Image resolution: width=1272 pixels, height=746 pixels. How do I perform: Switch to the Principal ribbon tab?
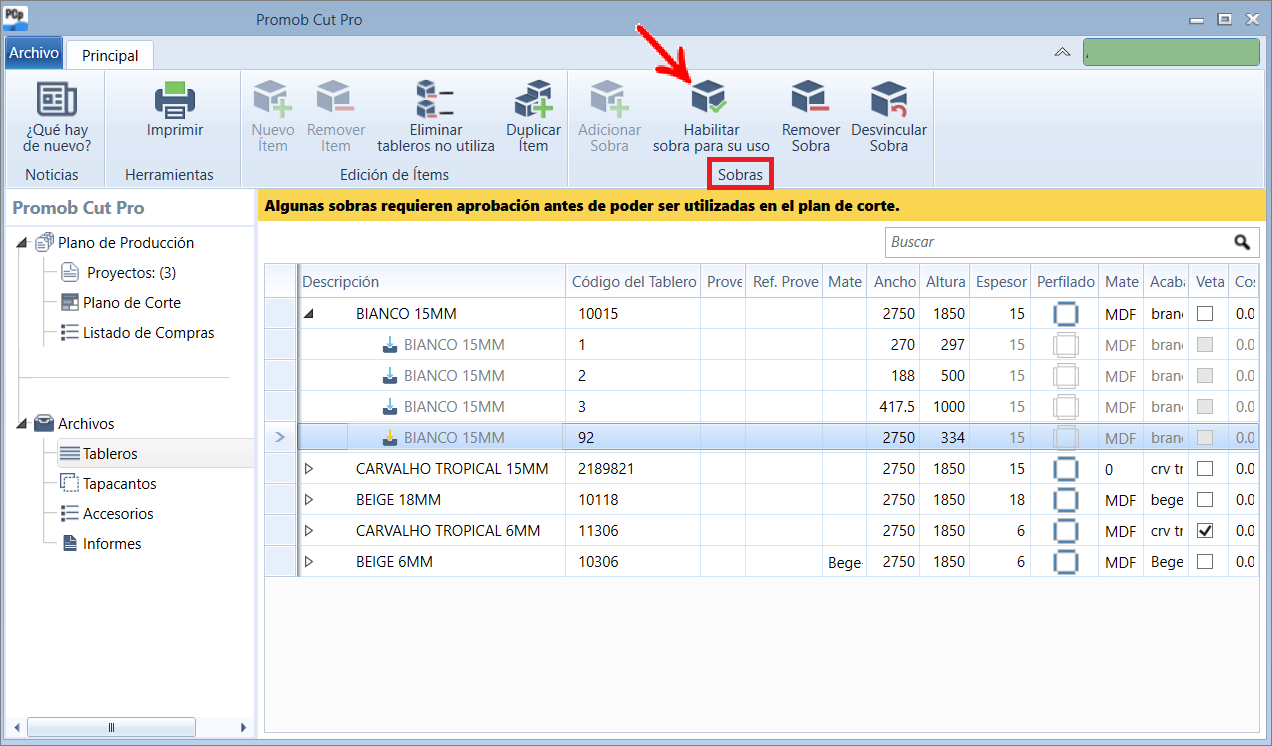point(110,55)
